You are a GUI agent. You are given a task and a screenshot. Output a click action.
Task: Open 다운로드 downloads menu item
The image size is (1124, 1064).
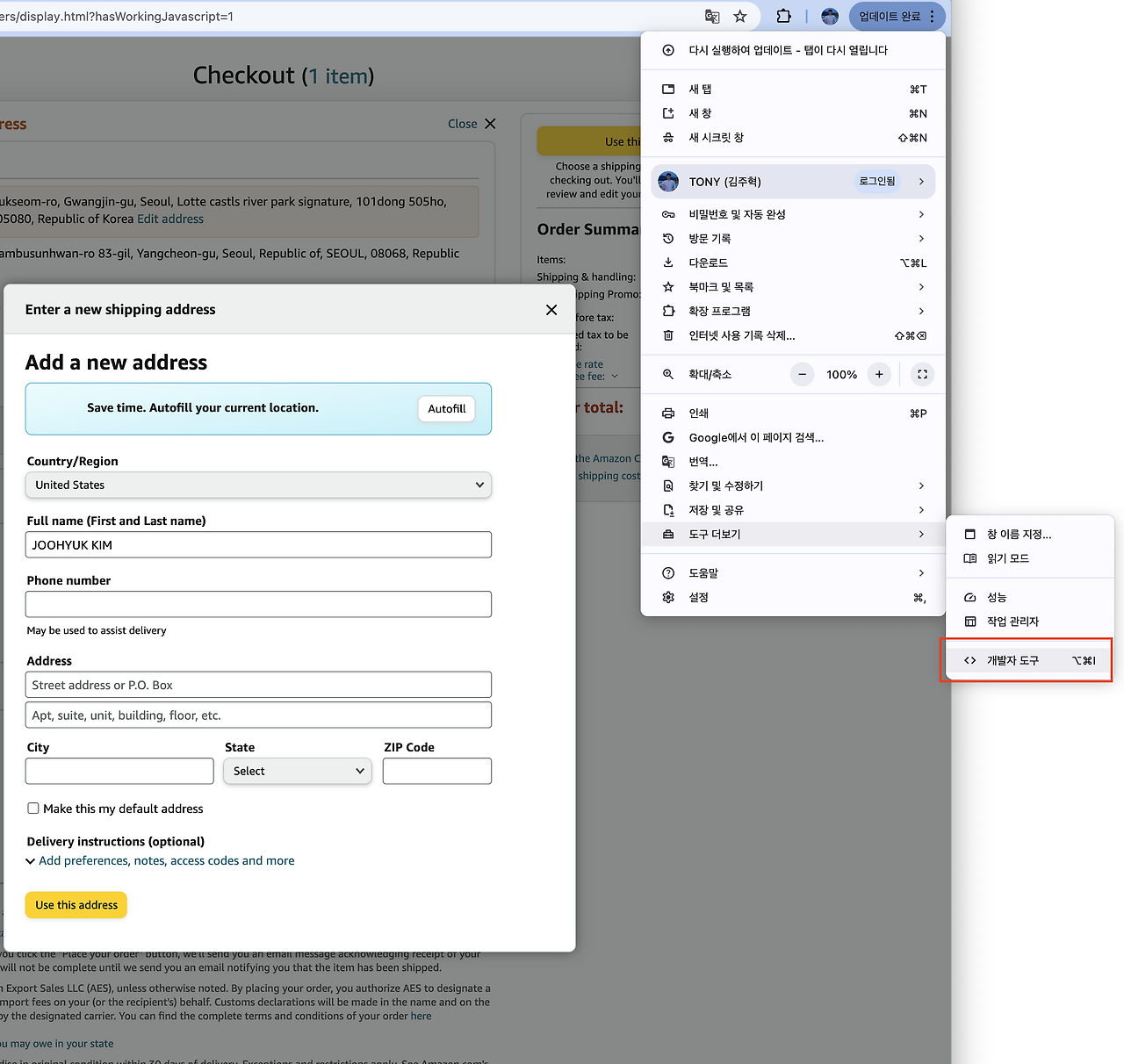click(x=793, y=263)
